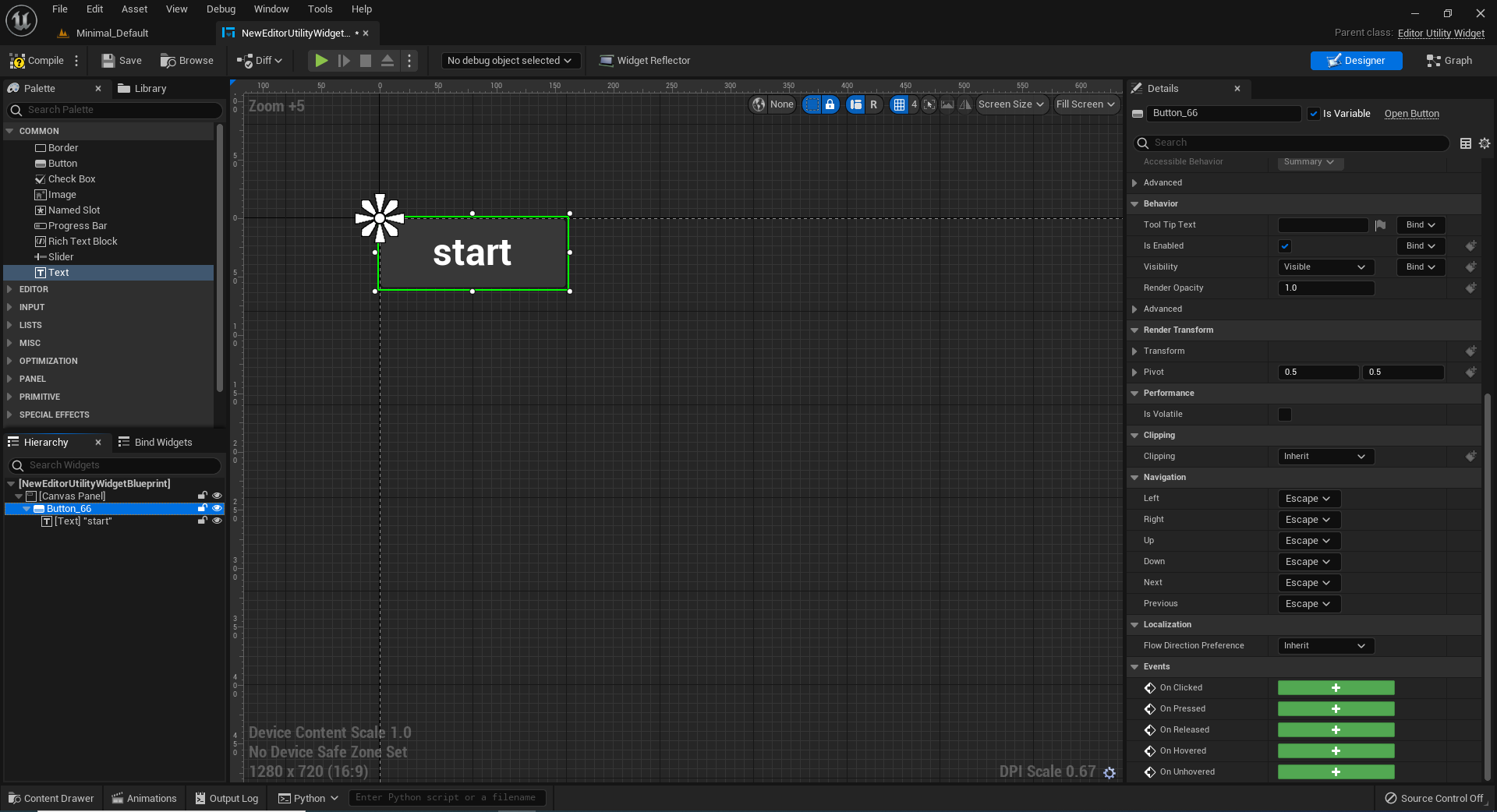Hide the Button_66 widget with its eye toggle
Viewport: 1497px width, 812px height.
(217, 508)
